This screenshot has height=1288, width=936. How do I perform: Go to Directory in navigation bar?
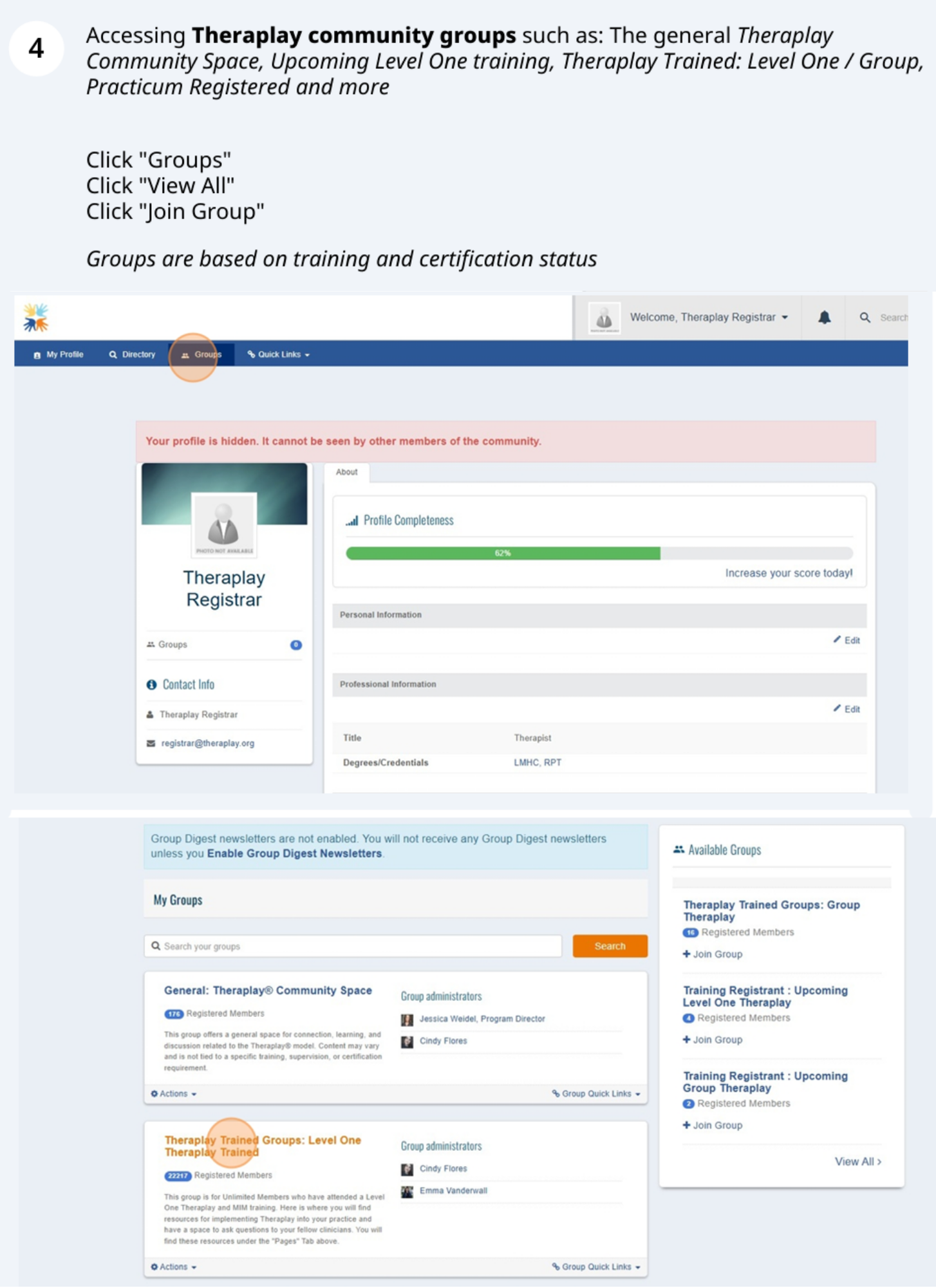133,355
